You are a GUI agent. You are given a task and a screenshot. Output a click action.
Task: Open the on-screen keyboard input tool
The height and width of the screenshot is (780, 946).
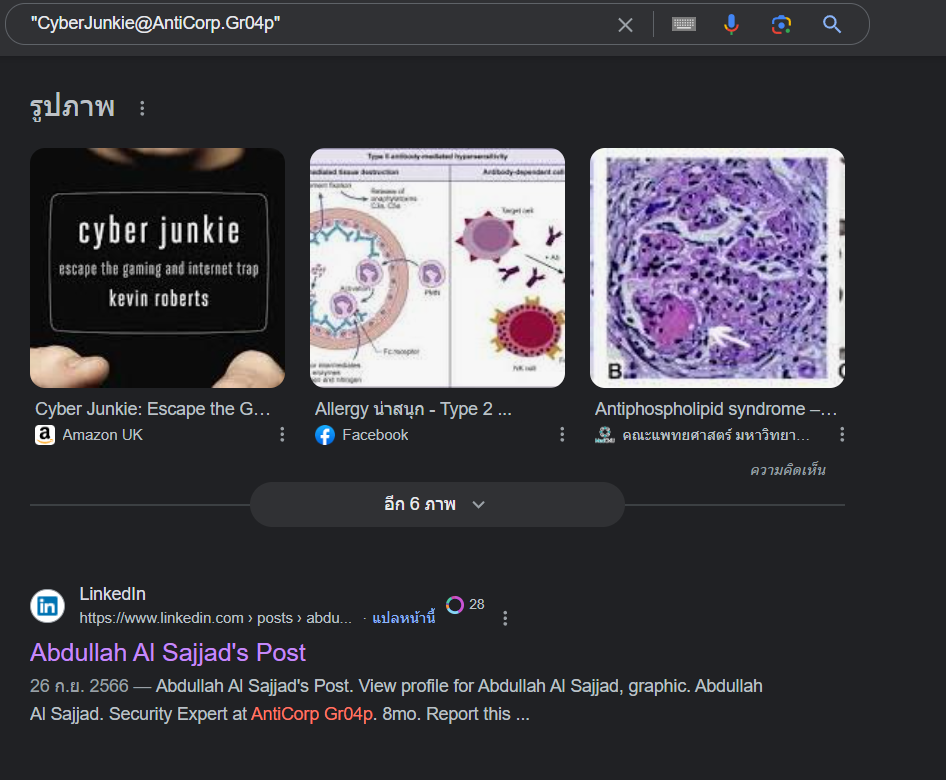[684, 24]
